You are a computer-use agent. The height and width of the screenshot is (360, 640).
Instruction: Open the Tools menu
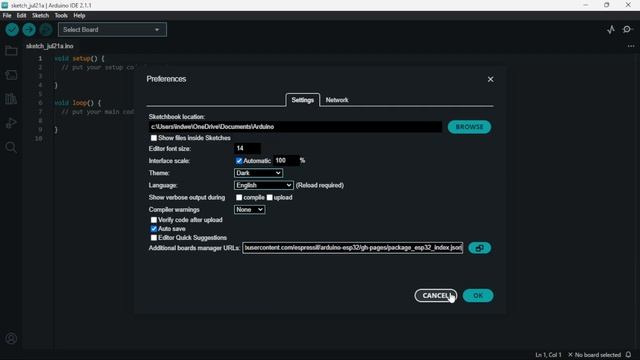point(61,16)
